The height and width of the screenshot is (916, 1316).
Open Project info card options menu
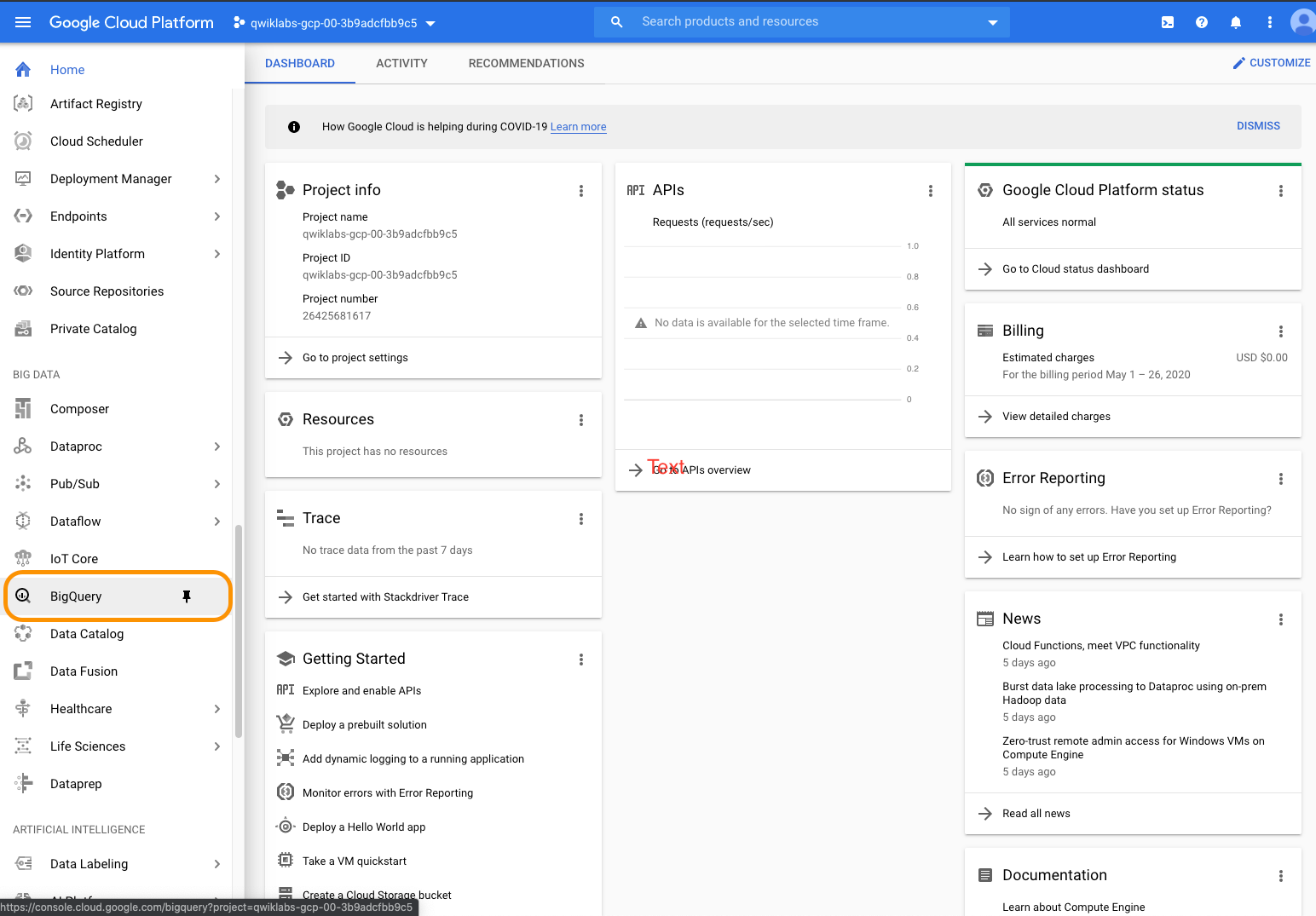point(581,191)
